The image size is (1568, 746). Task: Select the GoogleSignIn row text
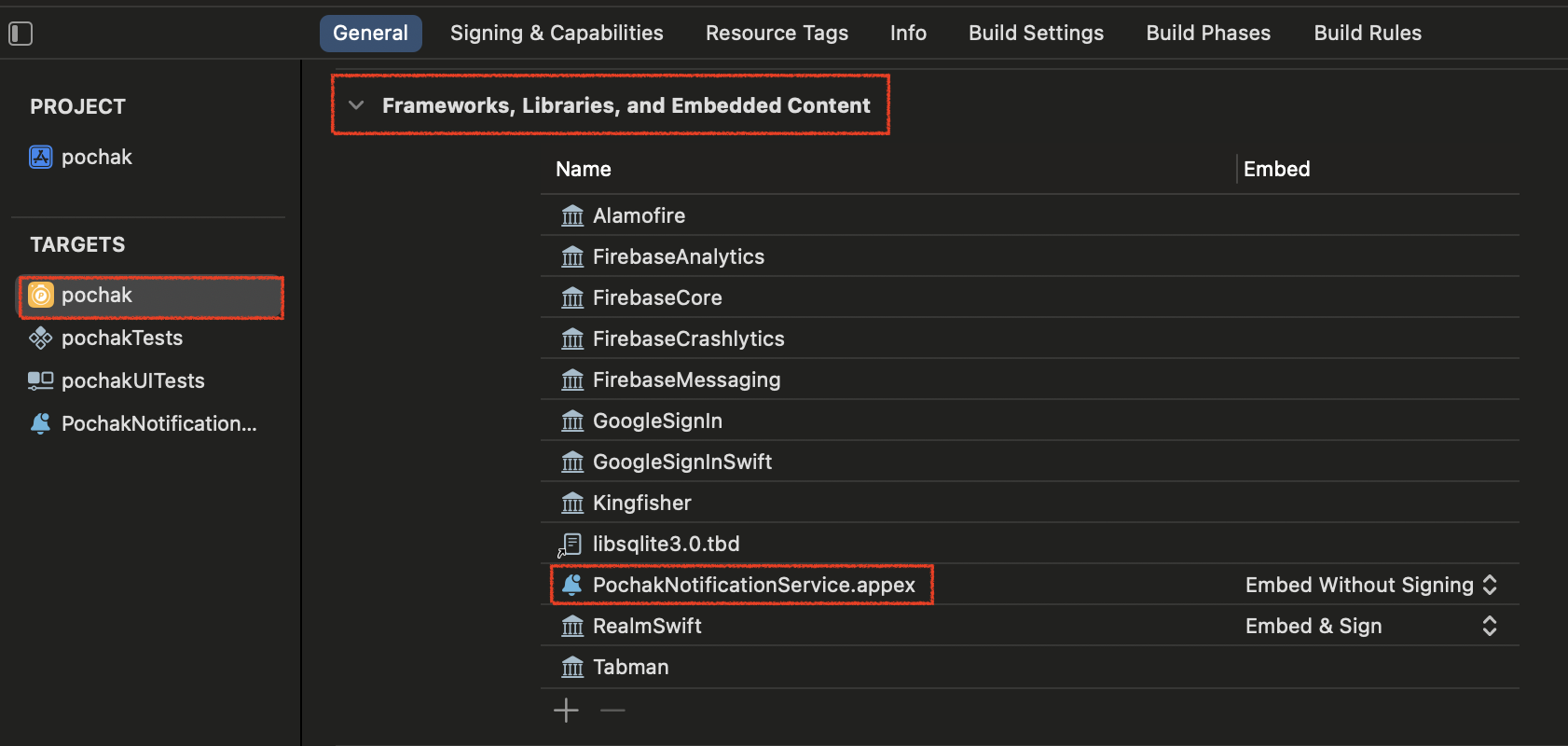point(657,421)
